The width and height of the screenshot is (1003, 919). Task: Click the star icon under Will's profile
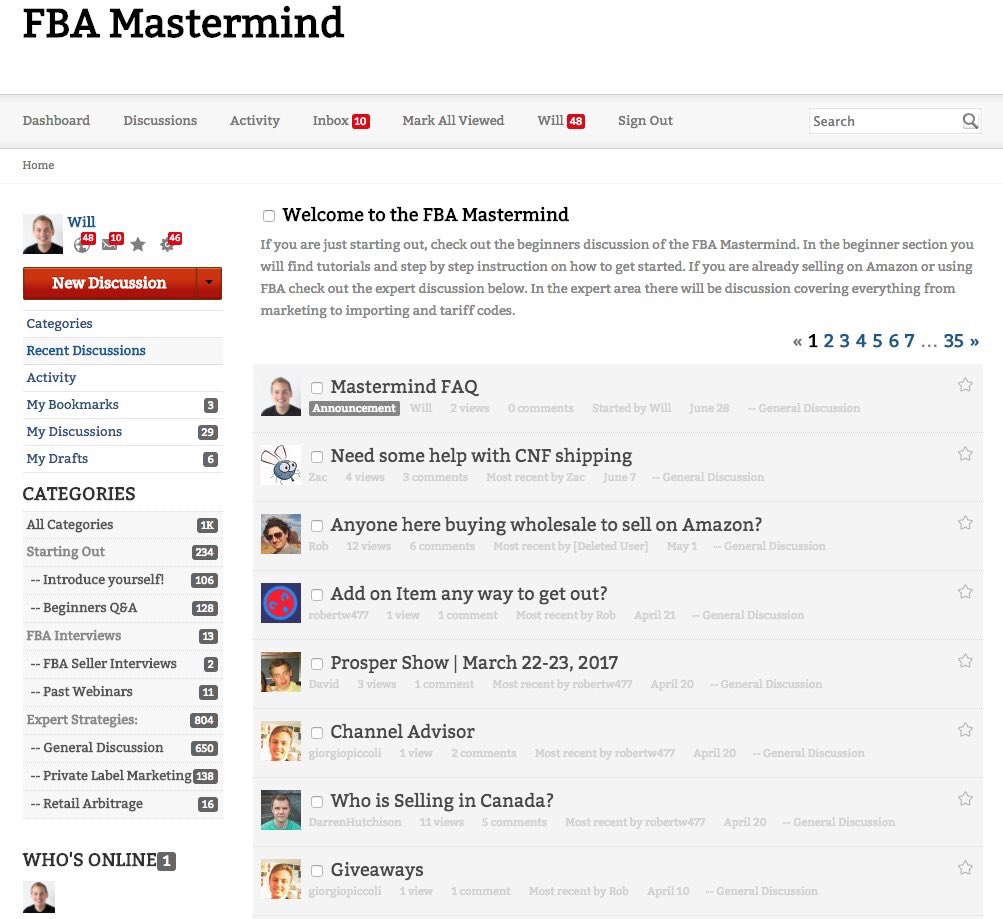[137, 244]
